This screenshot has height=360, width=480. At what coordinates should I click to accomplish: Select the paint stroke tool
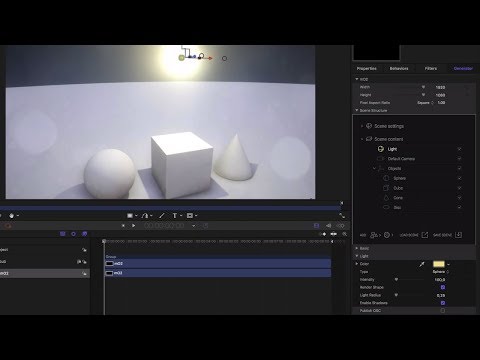coord(162,216)
